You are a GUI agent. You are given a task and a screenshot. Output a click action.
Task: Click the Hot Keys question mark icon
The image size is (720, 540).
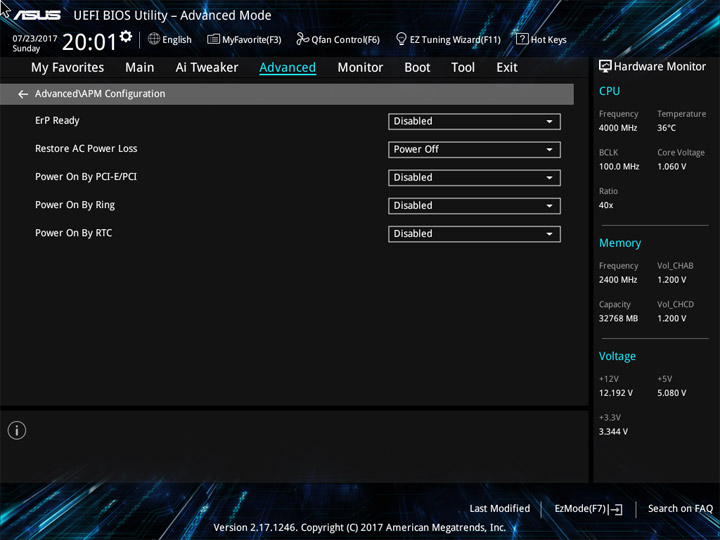(x=522, y=39)
